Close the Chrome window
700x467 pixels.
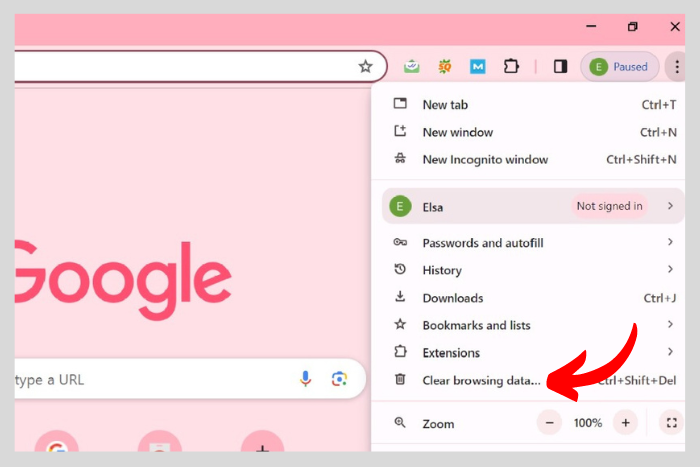675,27
